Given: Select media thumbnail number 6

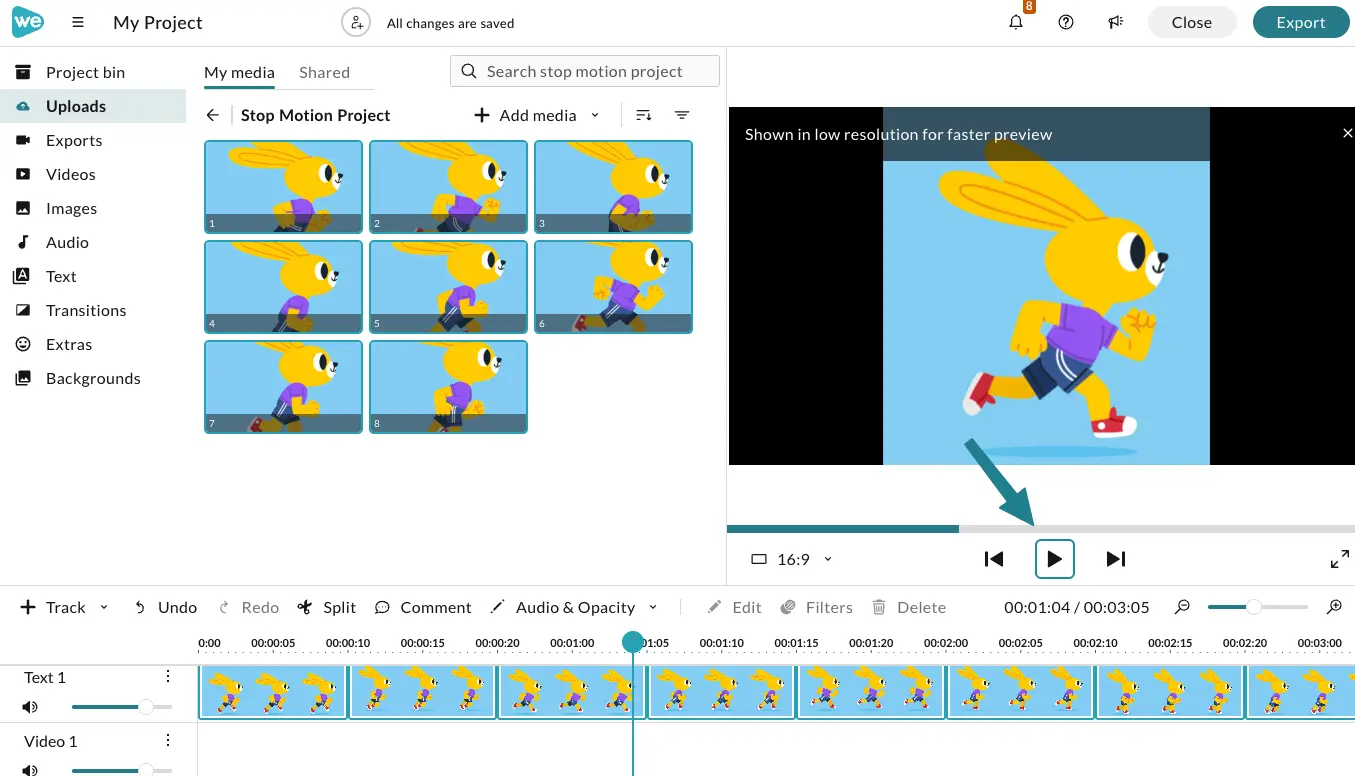Looking at the screenshot, I should pyautogui.click(x=614, y=287).
